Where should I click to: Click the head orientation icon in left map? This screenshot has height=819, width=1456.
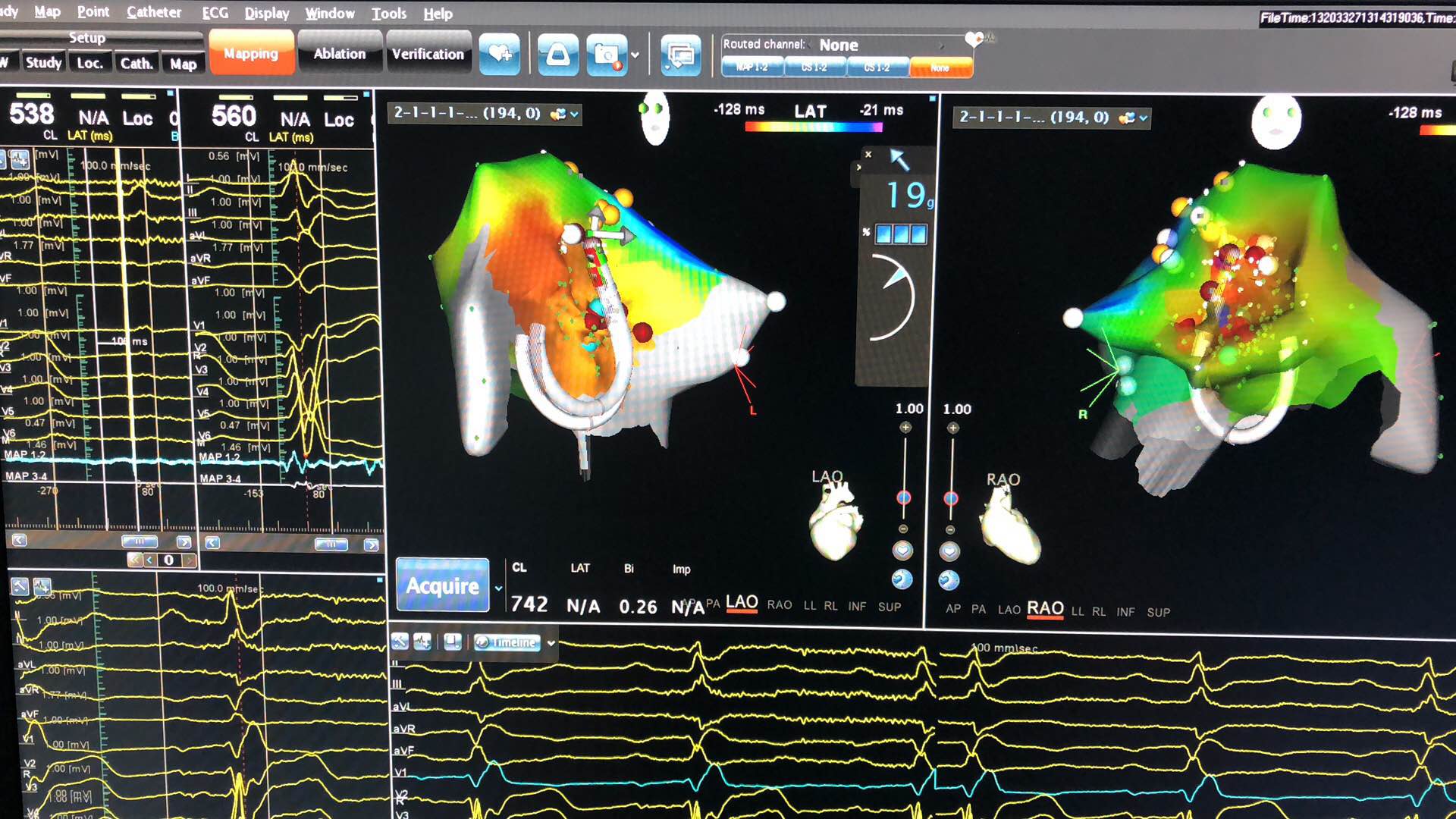(x=654, y=118)
